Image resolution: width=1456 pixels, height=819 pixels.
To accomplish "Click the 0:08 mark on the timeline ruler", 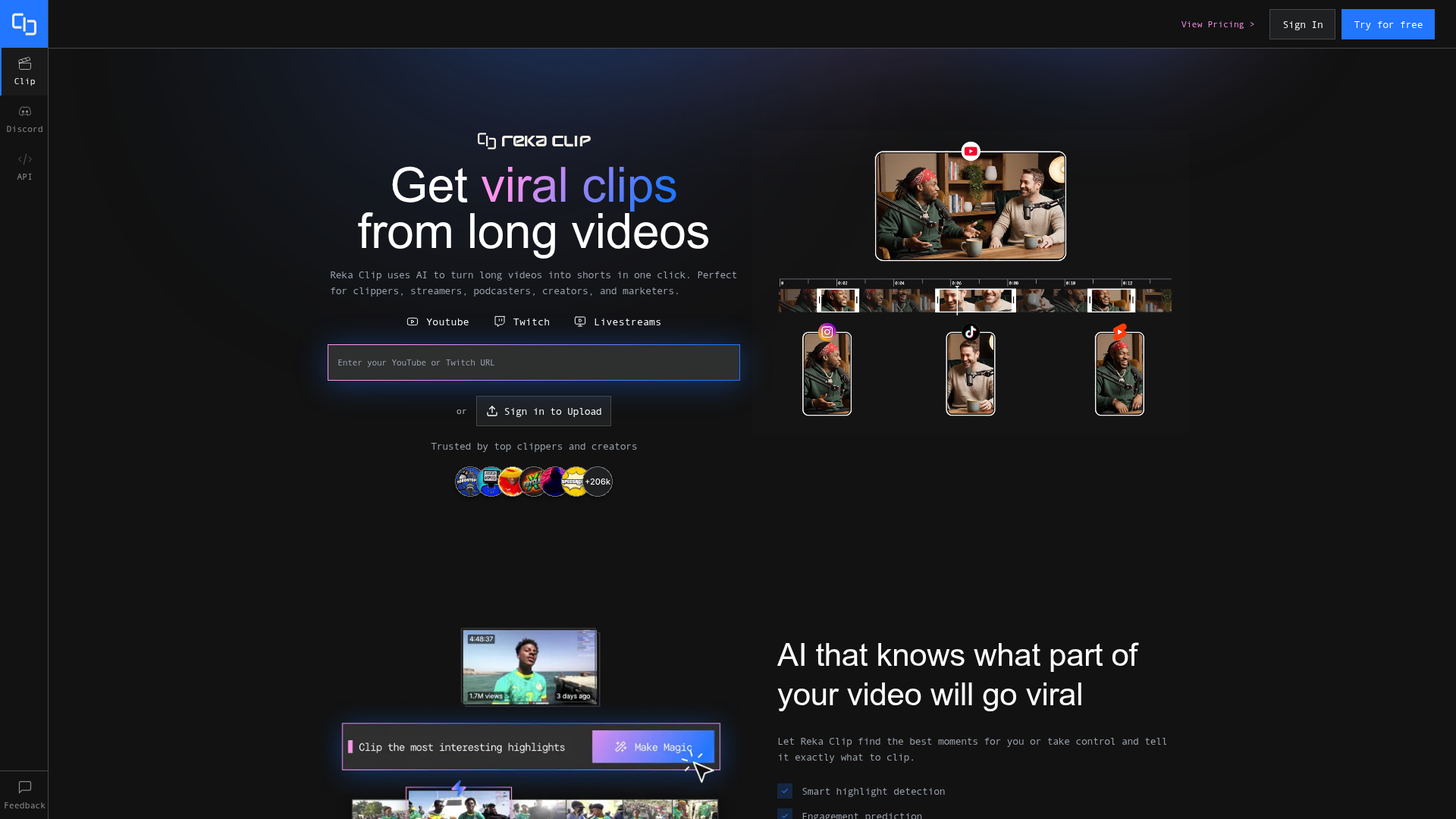I will (x=1014, y=283).
